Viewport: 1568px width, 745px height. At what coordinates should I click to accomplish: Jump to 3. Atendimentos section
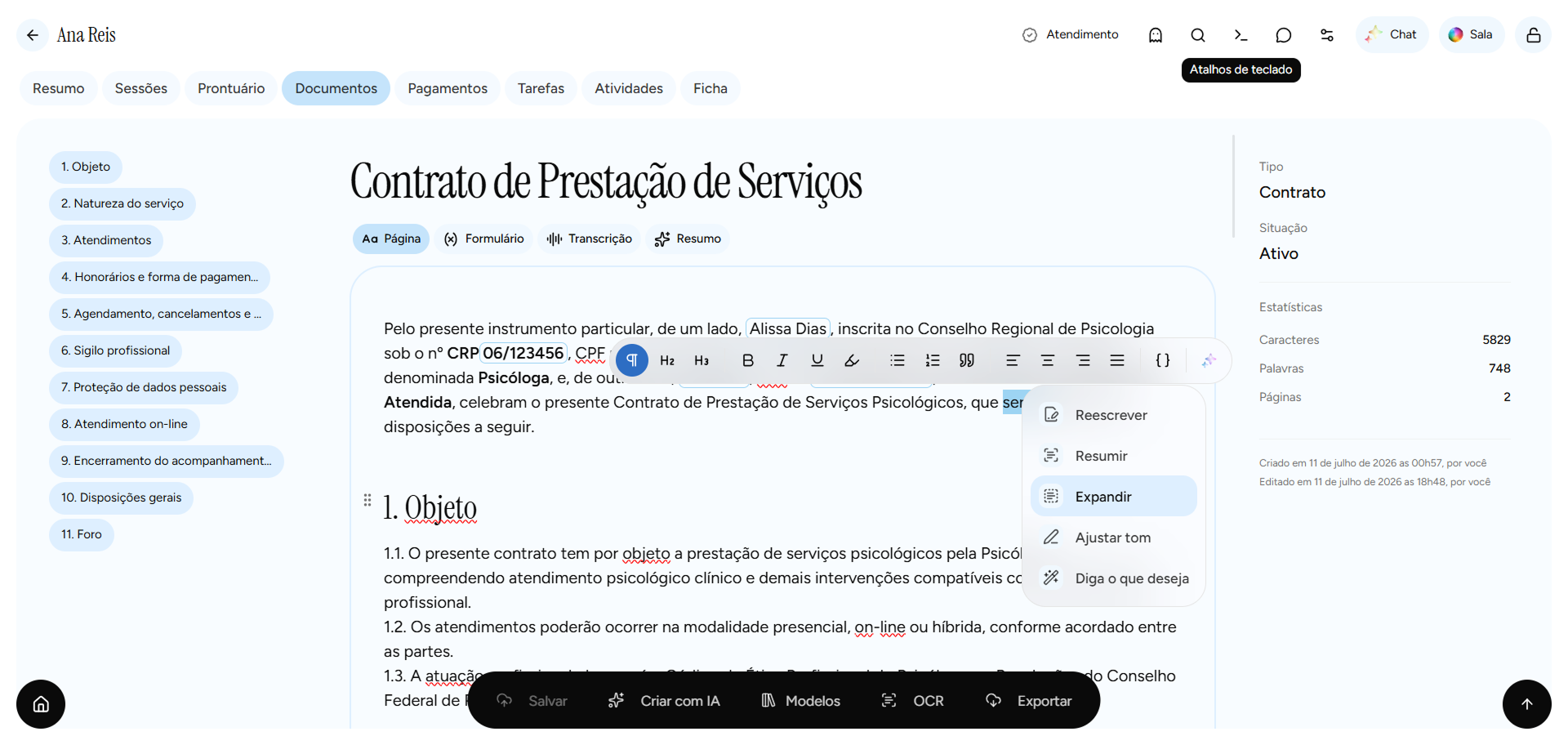(x=106, y=240)
